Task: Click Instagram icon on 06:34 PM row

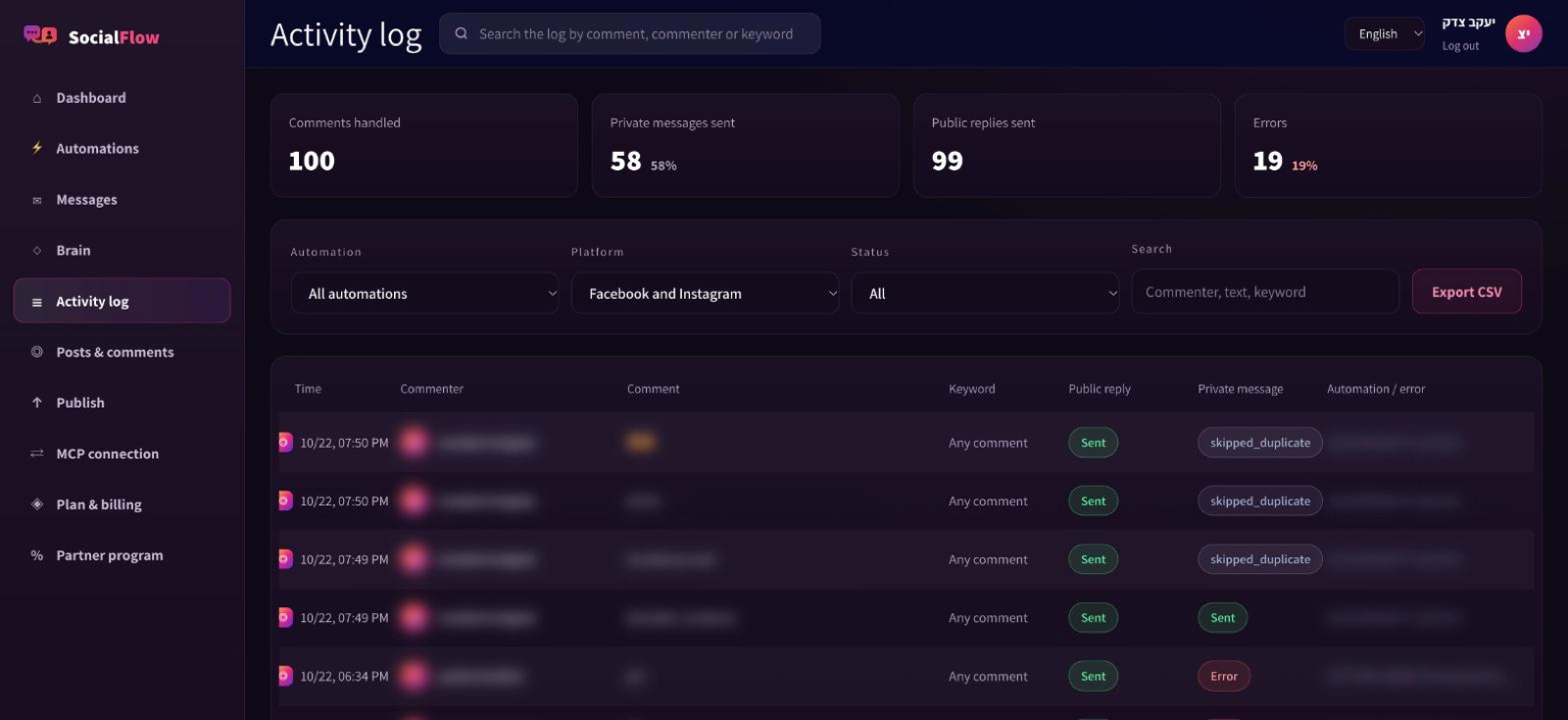Action: pos(285,676)
